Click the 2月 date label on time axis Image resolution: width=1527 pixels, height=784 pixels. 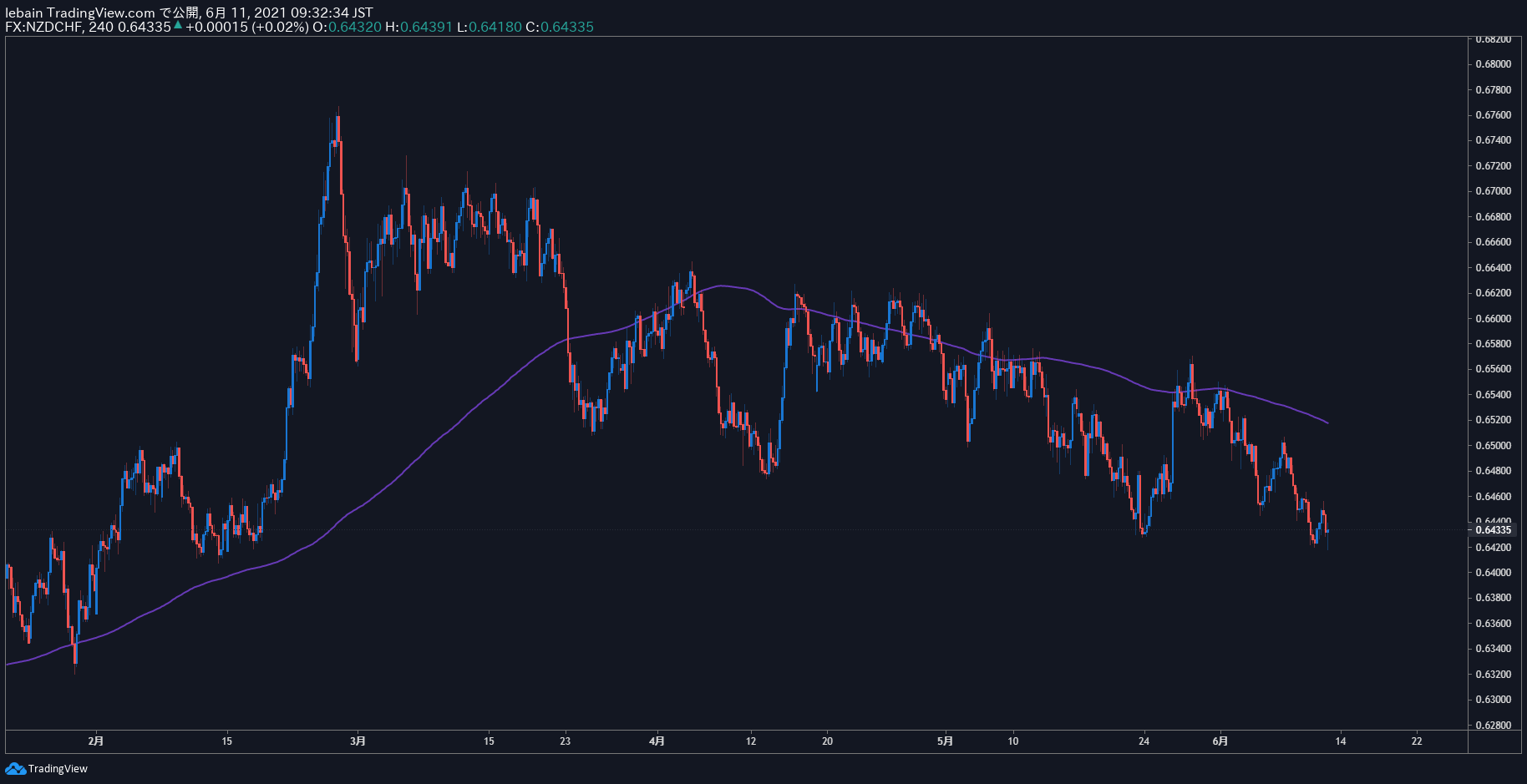(96, 741)
